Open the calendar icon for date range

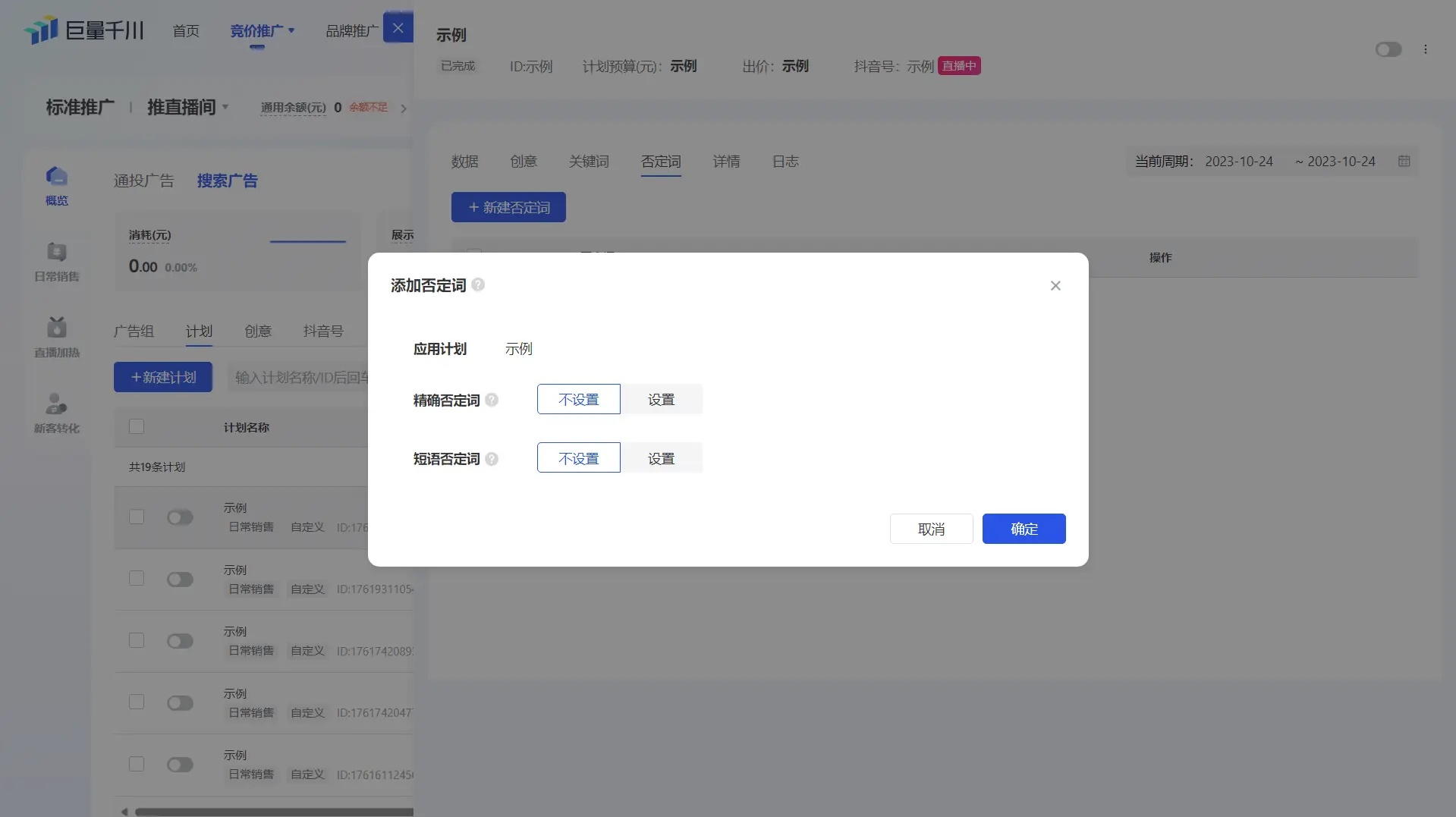[1404, 161]
